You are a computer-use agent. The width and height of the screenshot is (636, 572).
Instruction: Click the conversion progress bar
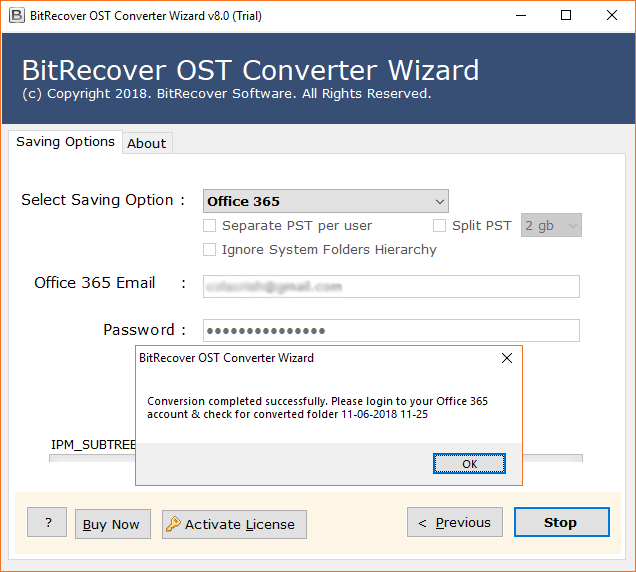(316, 458)
